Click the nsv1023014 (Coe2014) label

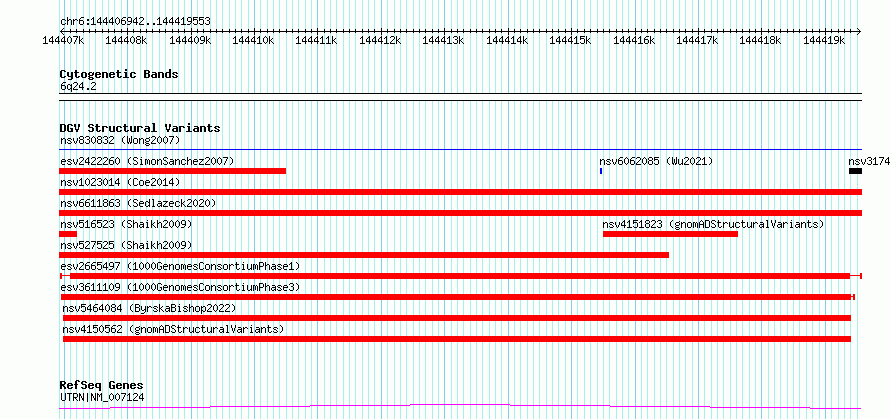pos(120,182)
